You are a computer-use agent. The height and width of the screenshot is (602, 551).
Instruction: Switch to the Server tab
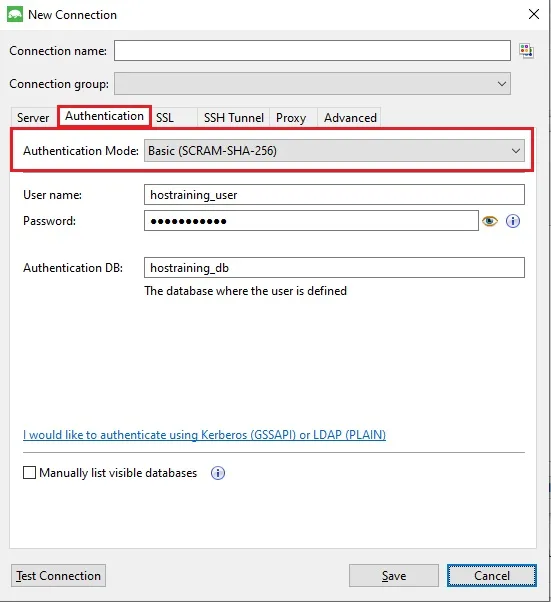[x=33, y=117]
